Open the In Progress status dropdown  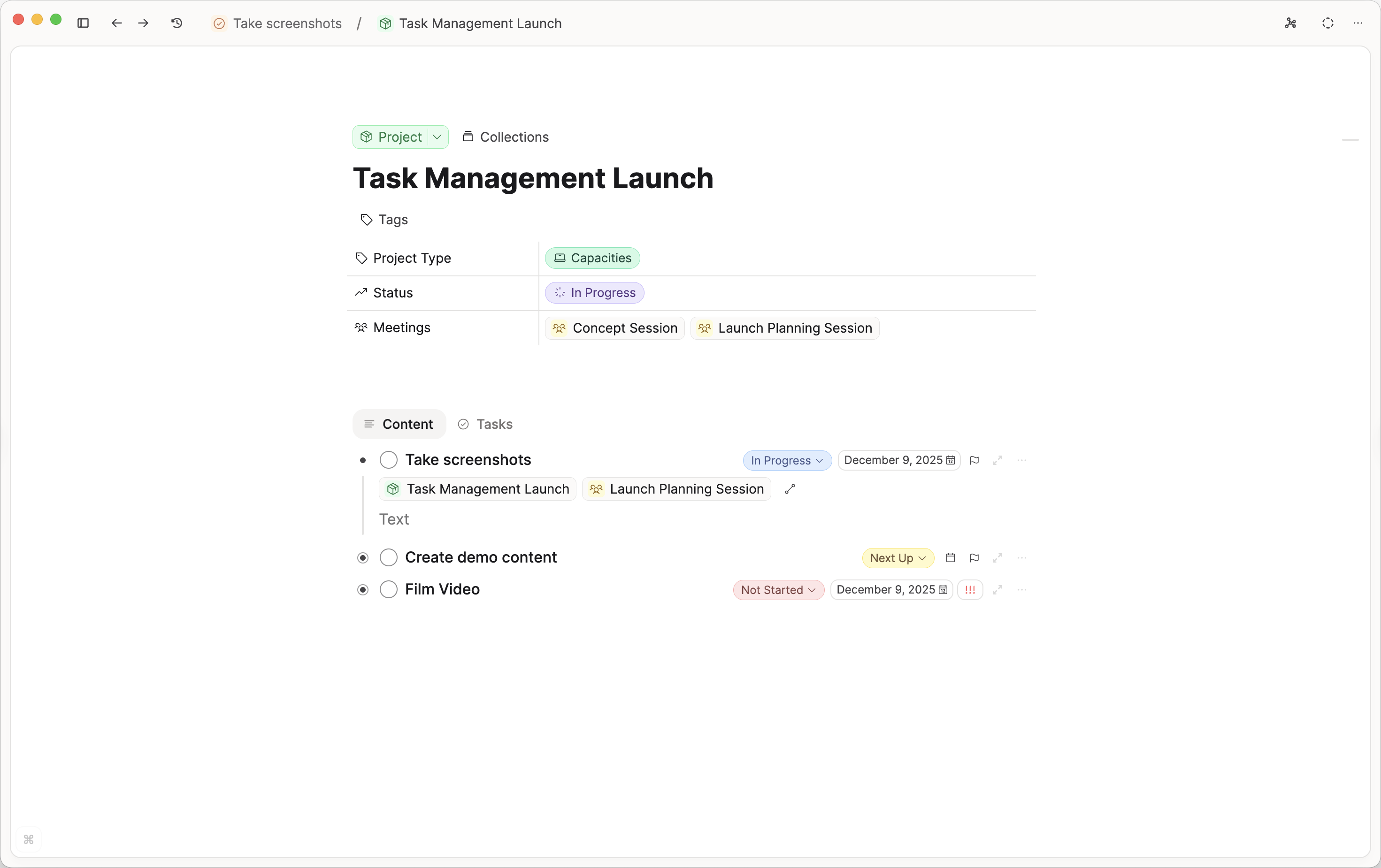click(x=786, y=460)
